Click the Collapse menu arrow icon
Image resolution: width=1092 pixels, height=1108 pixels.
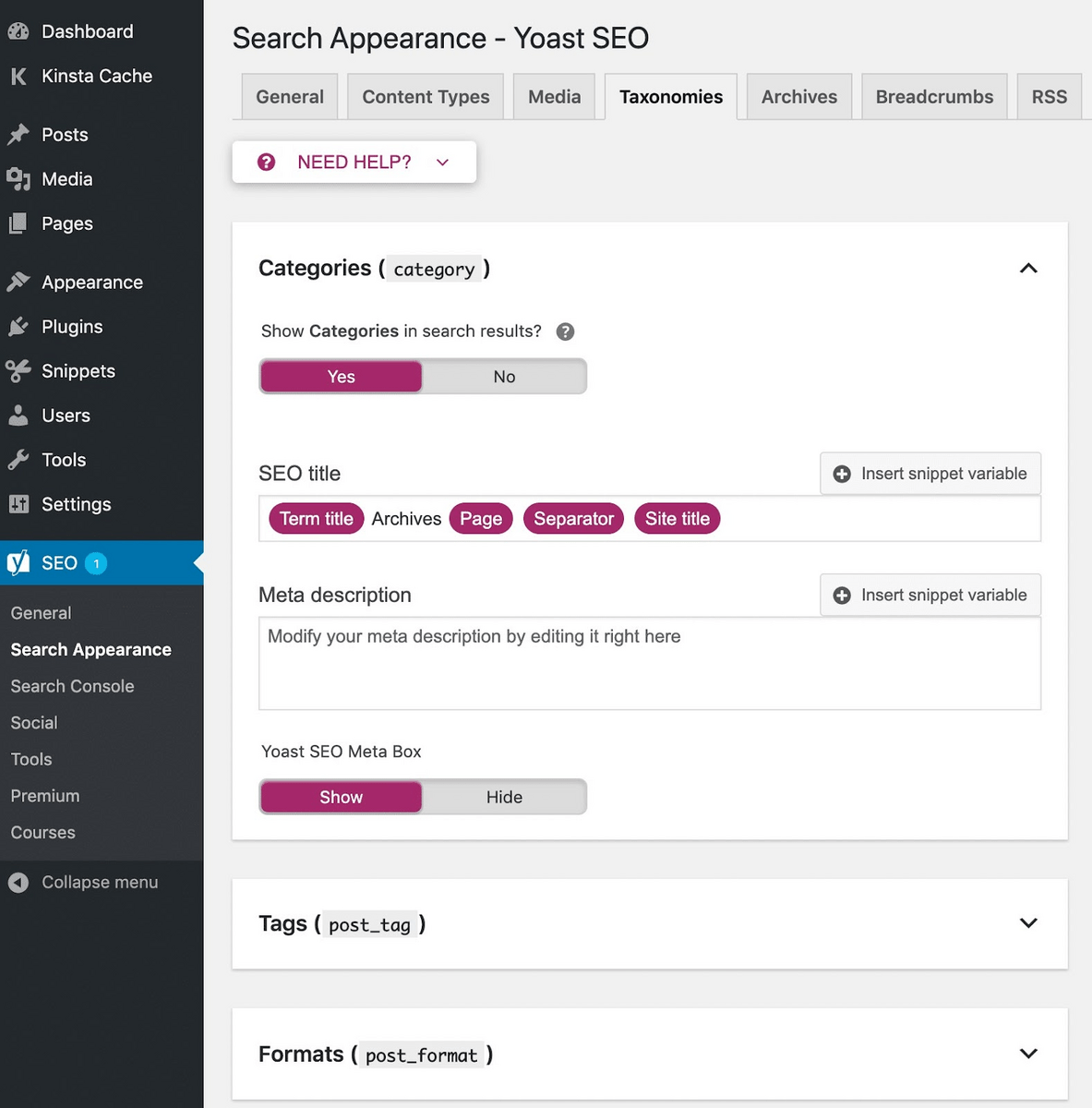18,883
